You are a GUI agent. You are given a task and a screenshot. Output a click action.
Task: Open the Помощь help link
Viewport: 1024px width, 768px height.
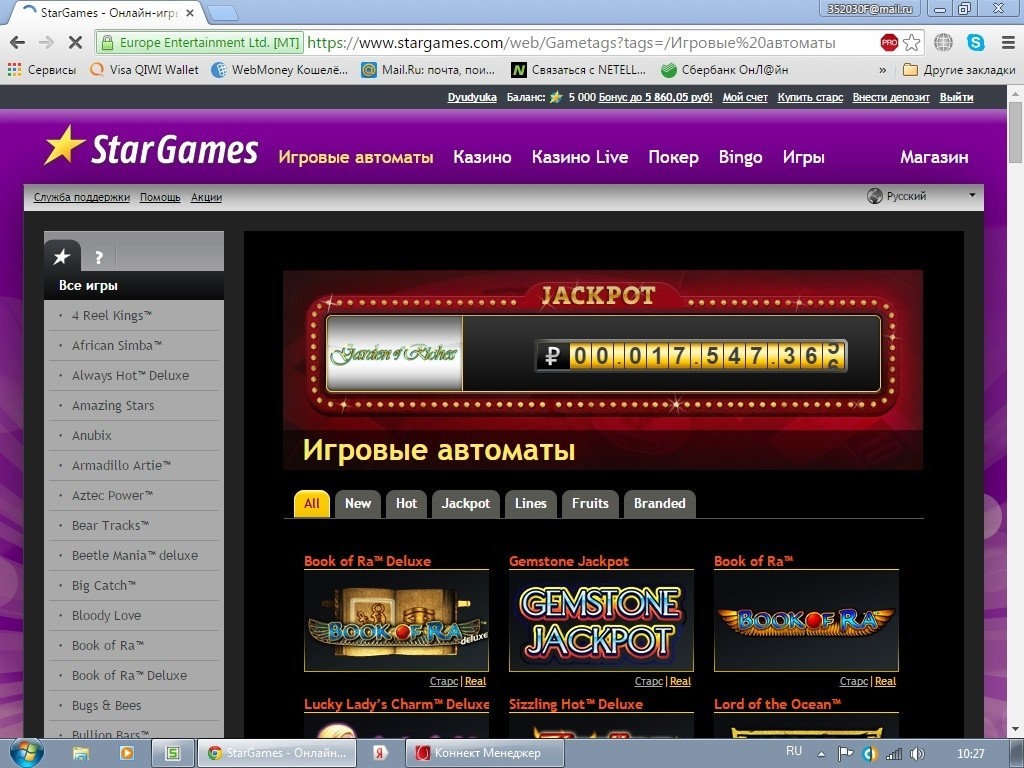(160, 197)
